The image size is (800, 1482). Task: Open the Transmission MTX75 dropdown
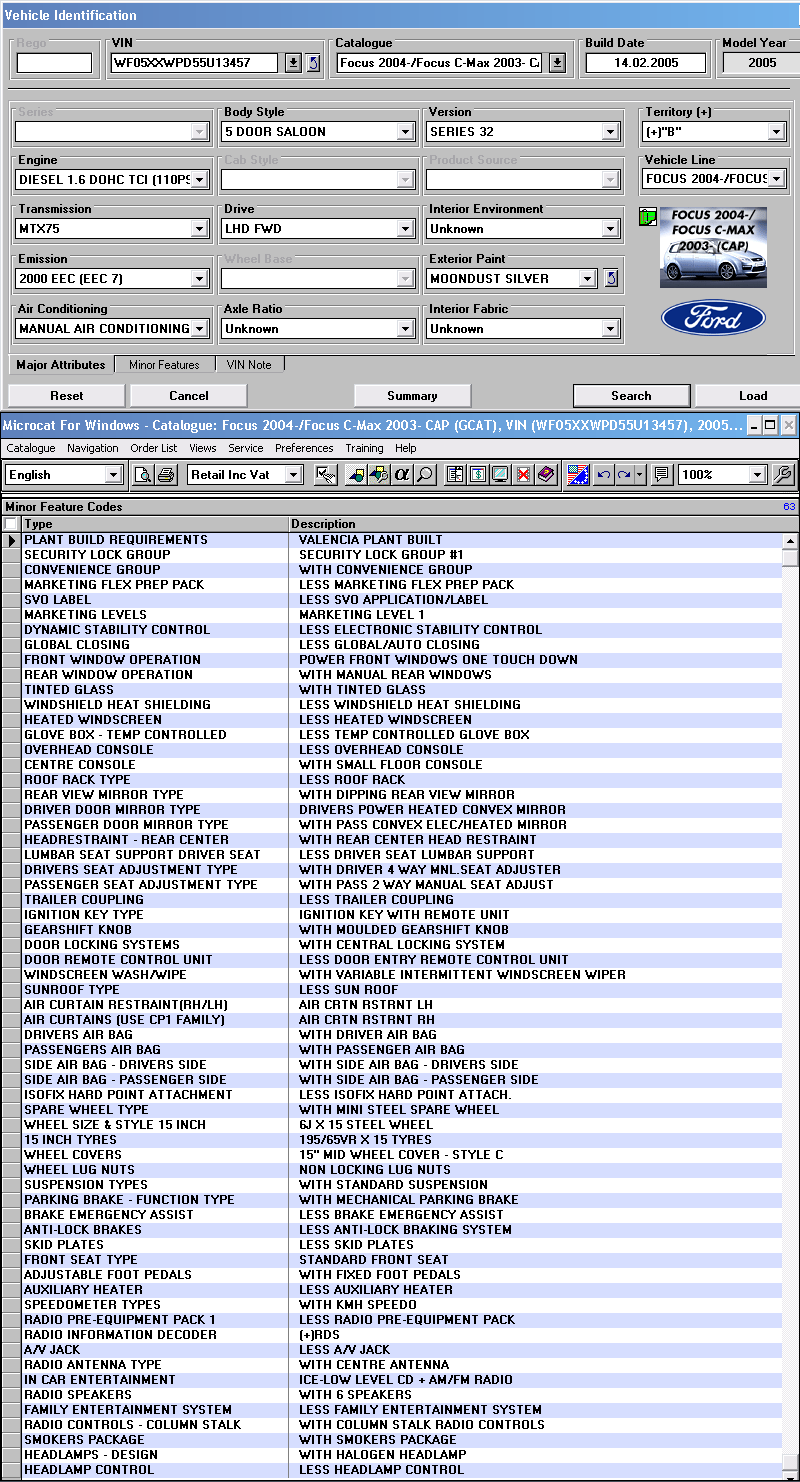tap(199, 229)
